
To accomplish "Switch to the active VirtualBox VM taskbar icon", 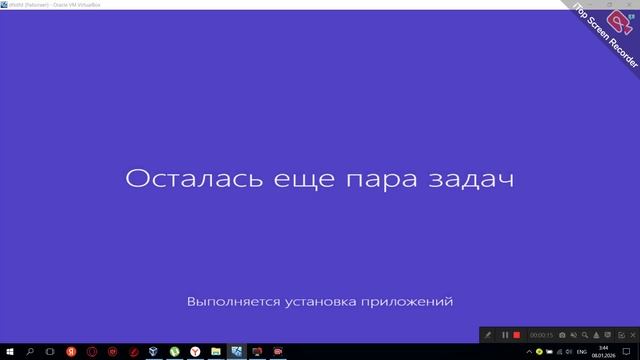I will point(237,351).
